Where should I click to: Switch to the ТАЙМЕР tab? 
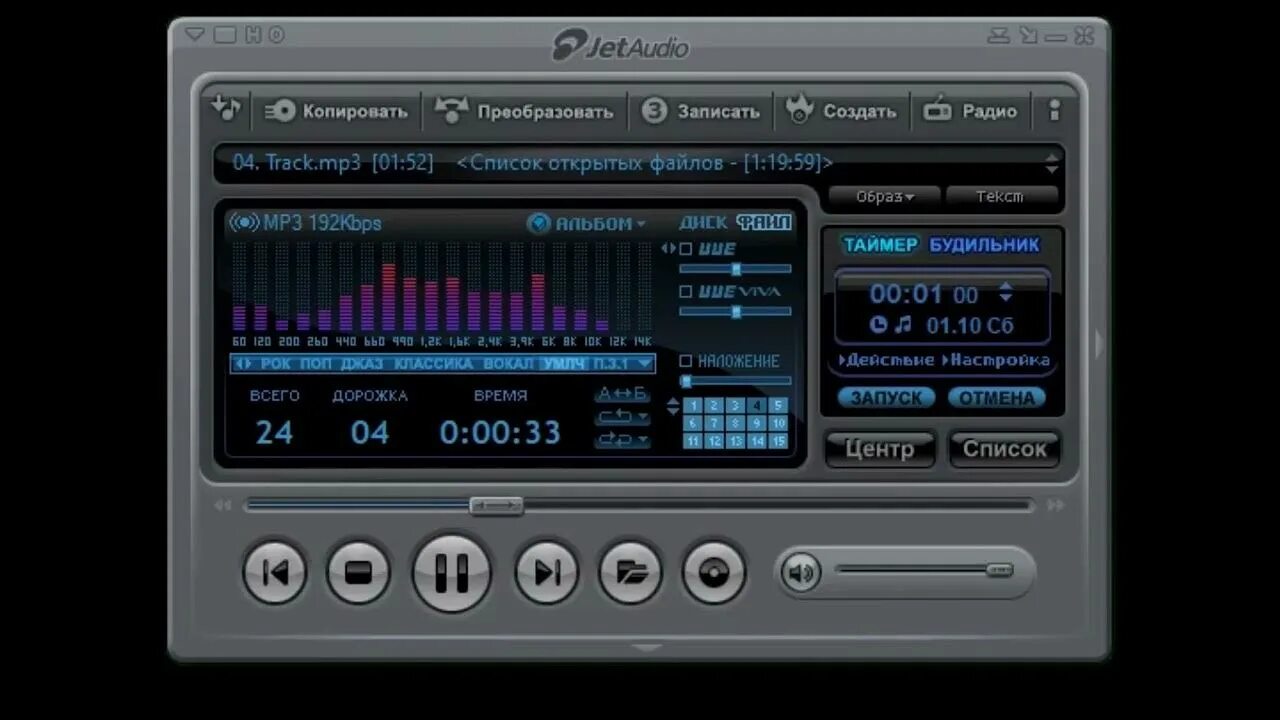(880, 245)
